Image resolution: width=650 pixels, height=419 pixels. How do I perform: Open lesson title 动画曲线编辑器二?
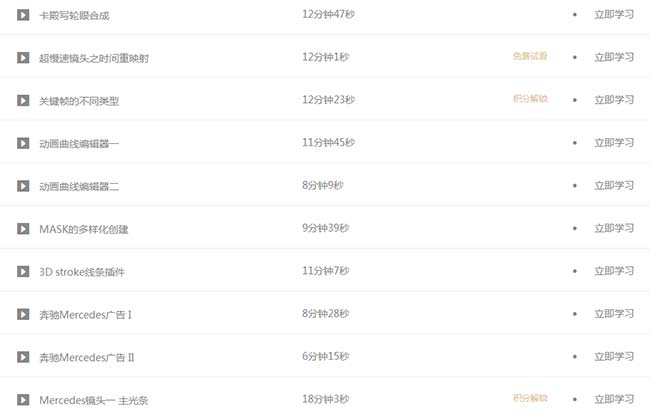point(79,186)
